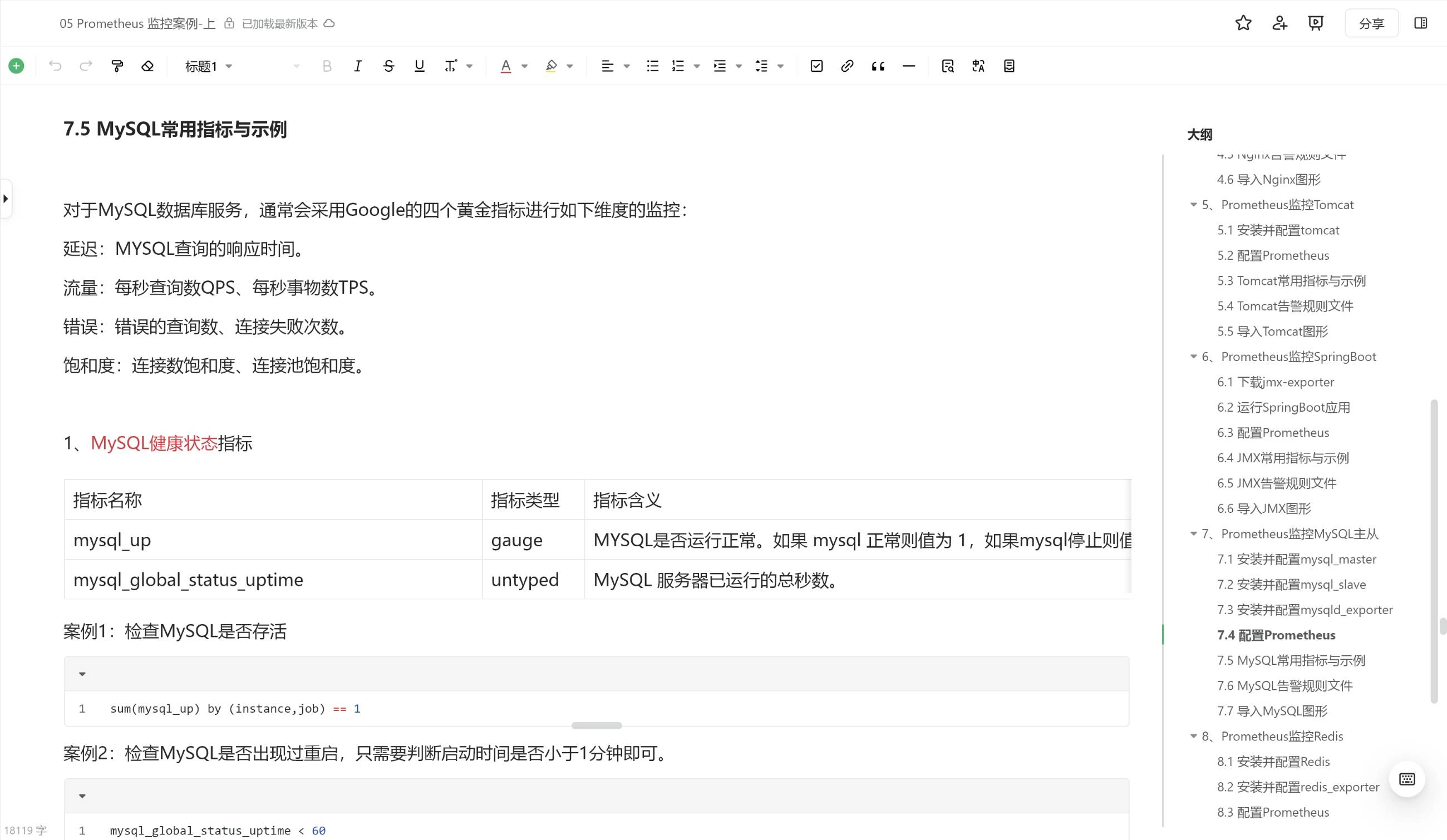The image size is (1447, 840).
Task: Collapse the first code block in 案例1
Action: point(82,674)
